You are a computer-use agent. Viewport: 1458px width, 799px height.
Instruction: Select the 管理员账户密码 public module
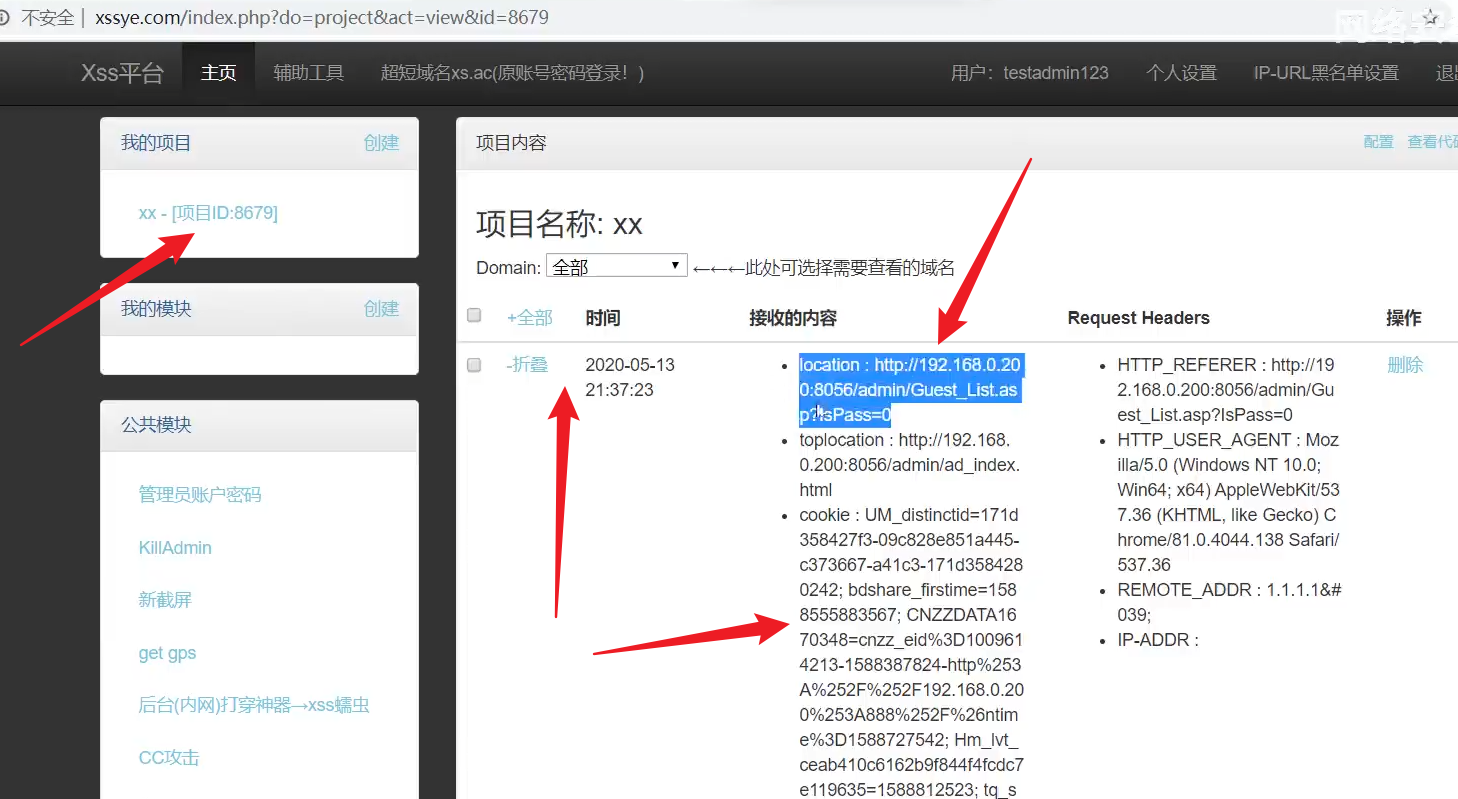point(199,495)
